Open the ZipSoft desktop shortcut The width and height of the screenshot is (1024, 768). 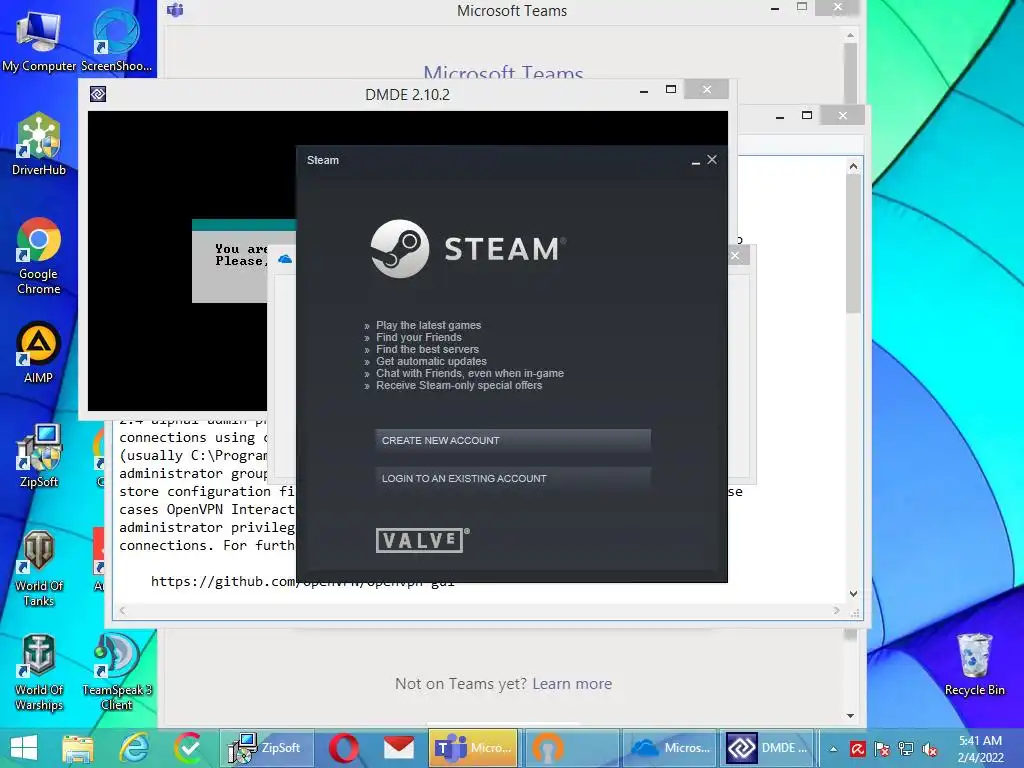pos(39,456)
